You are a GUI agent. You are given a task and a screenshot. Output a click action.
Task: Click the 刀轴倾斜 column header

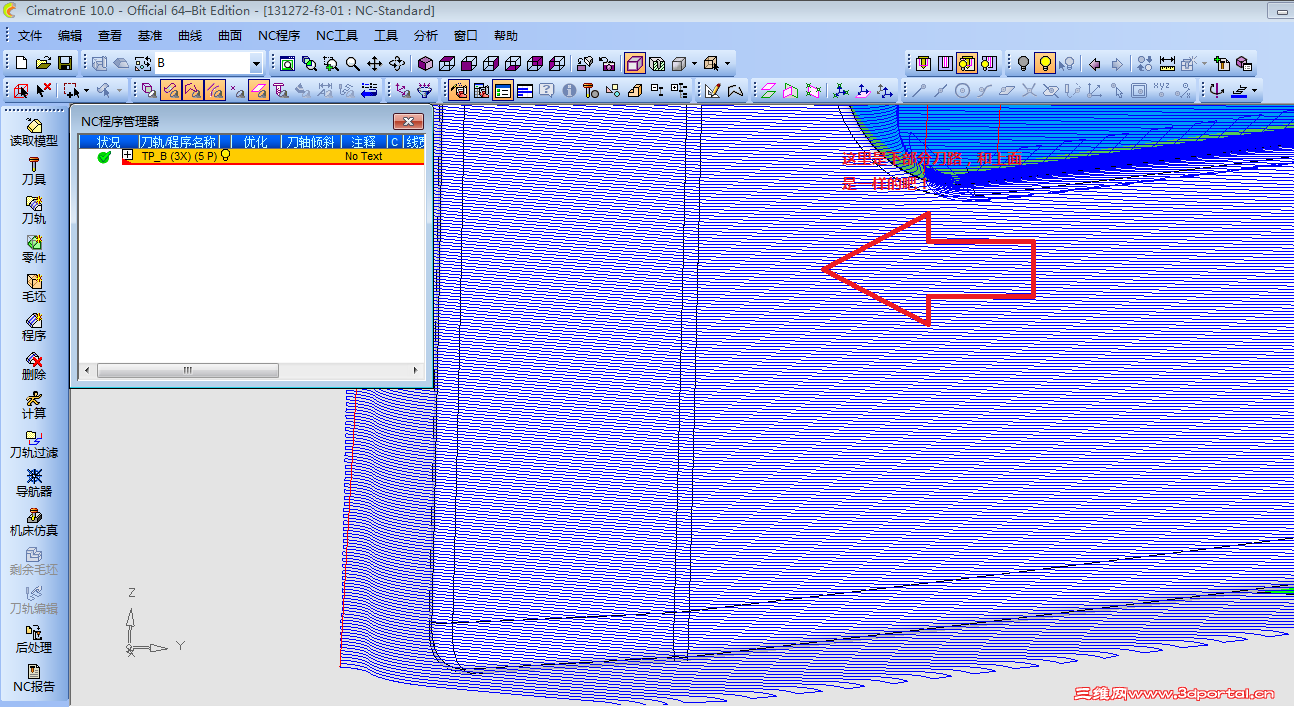[x=310, y=142]
